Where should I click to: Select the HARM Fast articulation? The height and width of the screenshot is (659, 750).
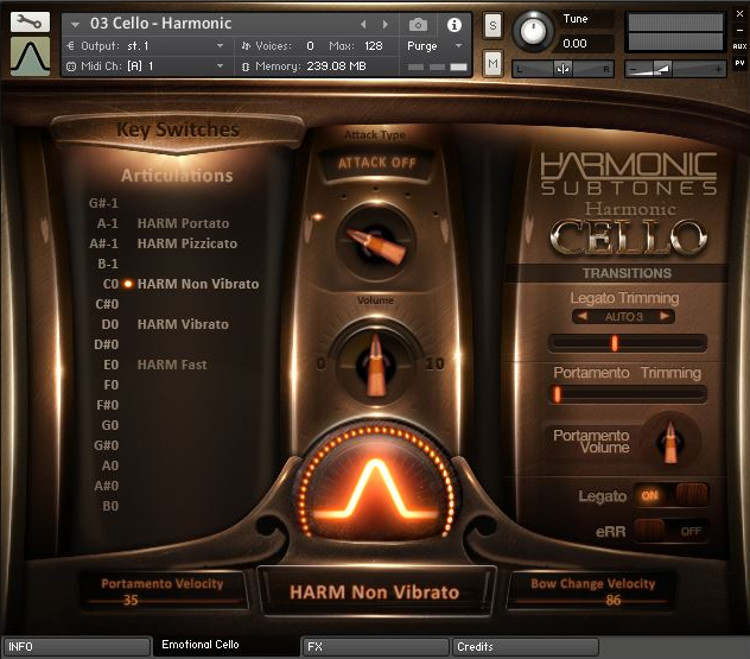(172, 364)
